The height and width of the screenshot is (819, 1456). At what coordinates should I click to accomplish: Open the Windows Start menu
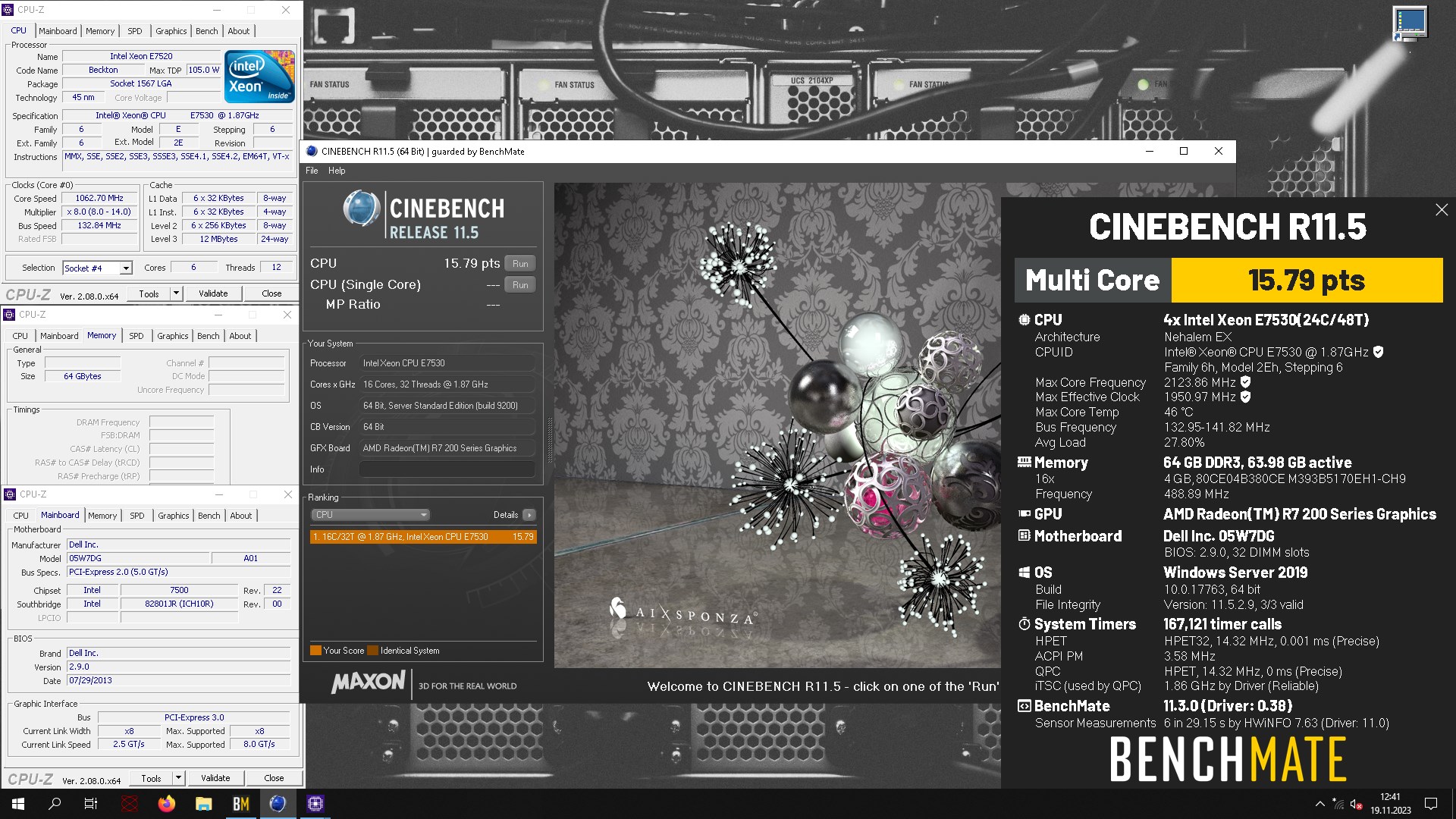[18, 804]
